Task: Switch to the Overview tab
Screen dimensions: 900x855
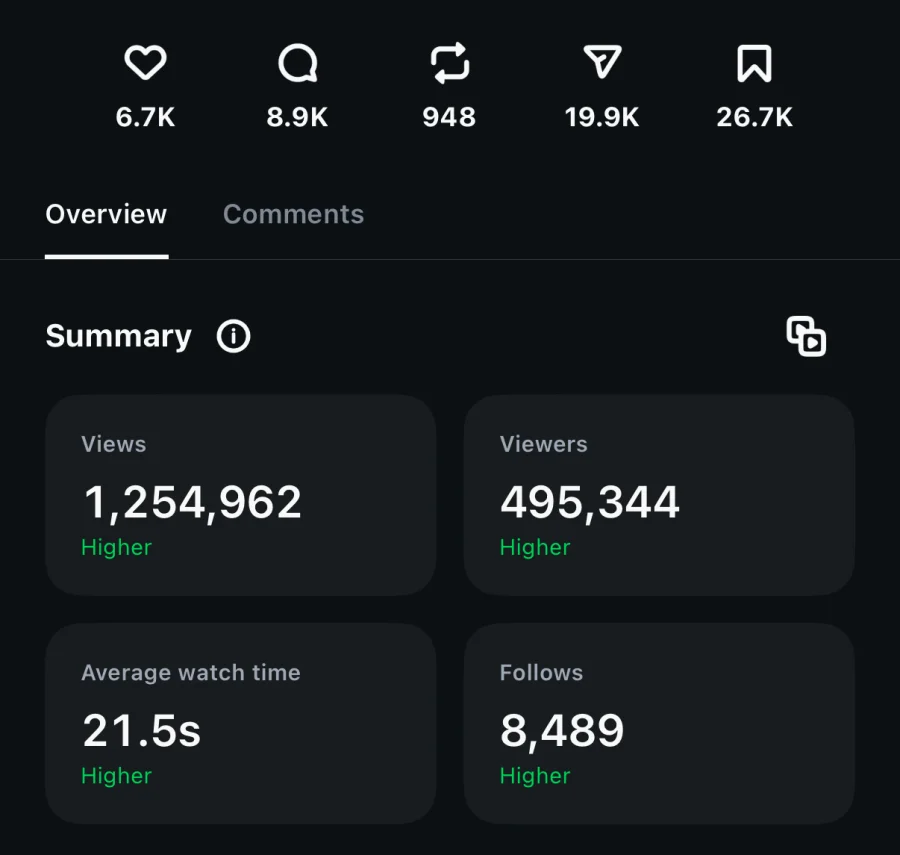Action: click(x=106, y=215)
